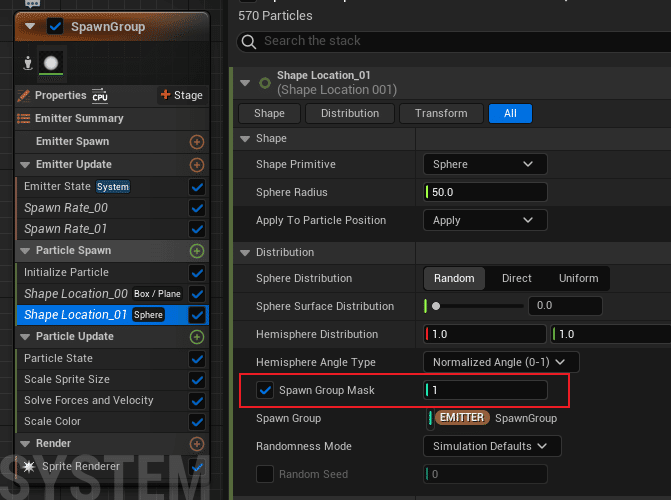The image size is (671, 500).
Task: Click the System badge on Emitter State
Action: pyautogui.click(x=113, y=187)
